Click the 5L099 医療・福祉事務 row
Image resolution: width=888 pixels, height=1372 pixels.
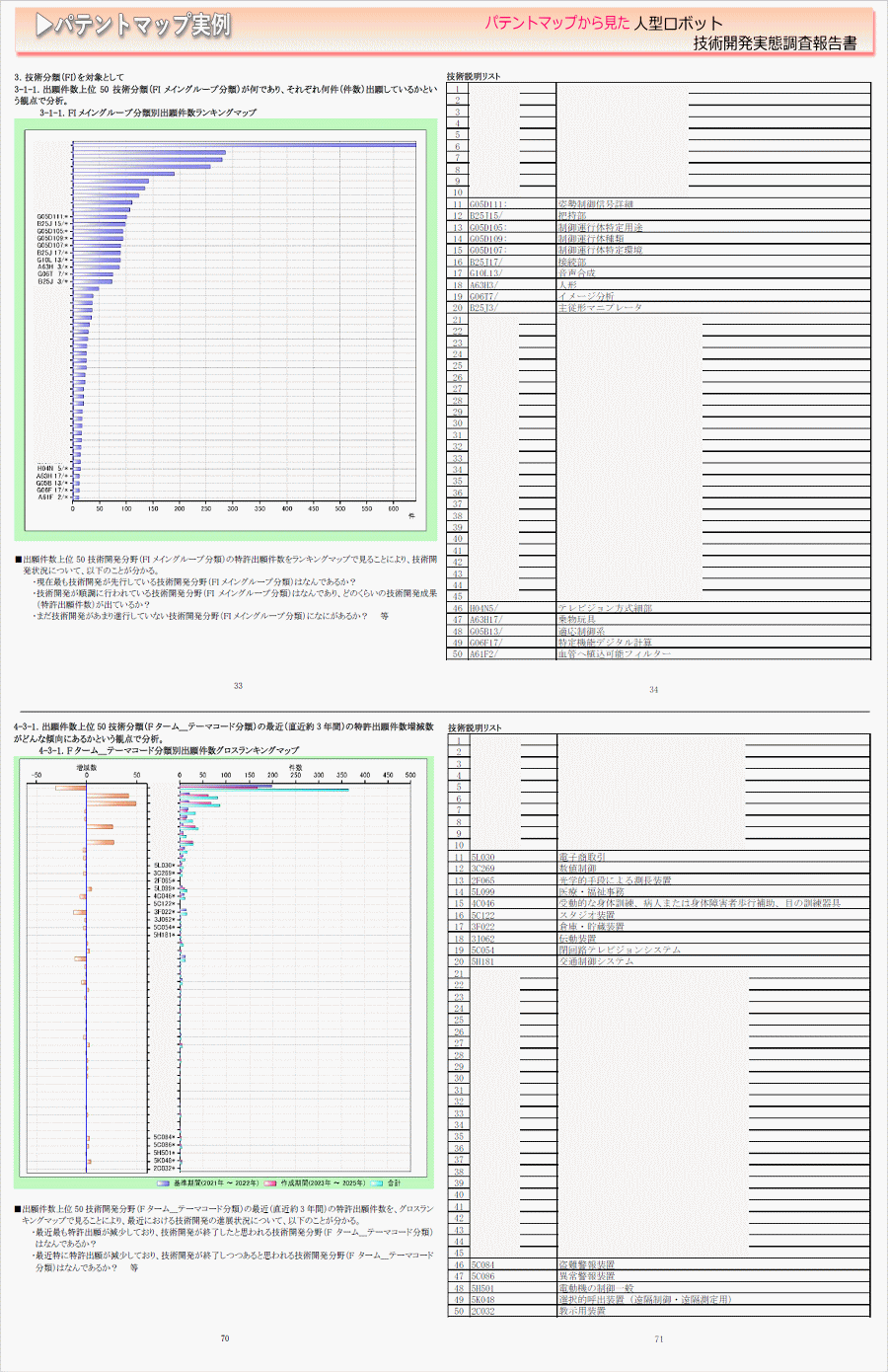(591, 892)
